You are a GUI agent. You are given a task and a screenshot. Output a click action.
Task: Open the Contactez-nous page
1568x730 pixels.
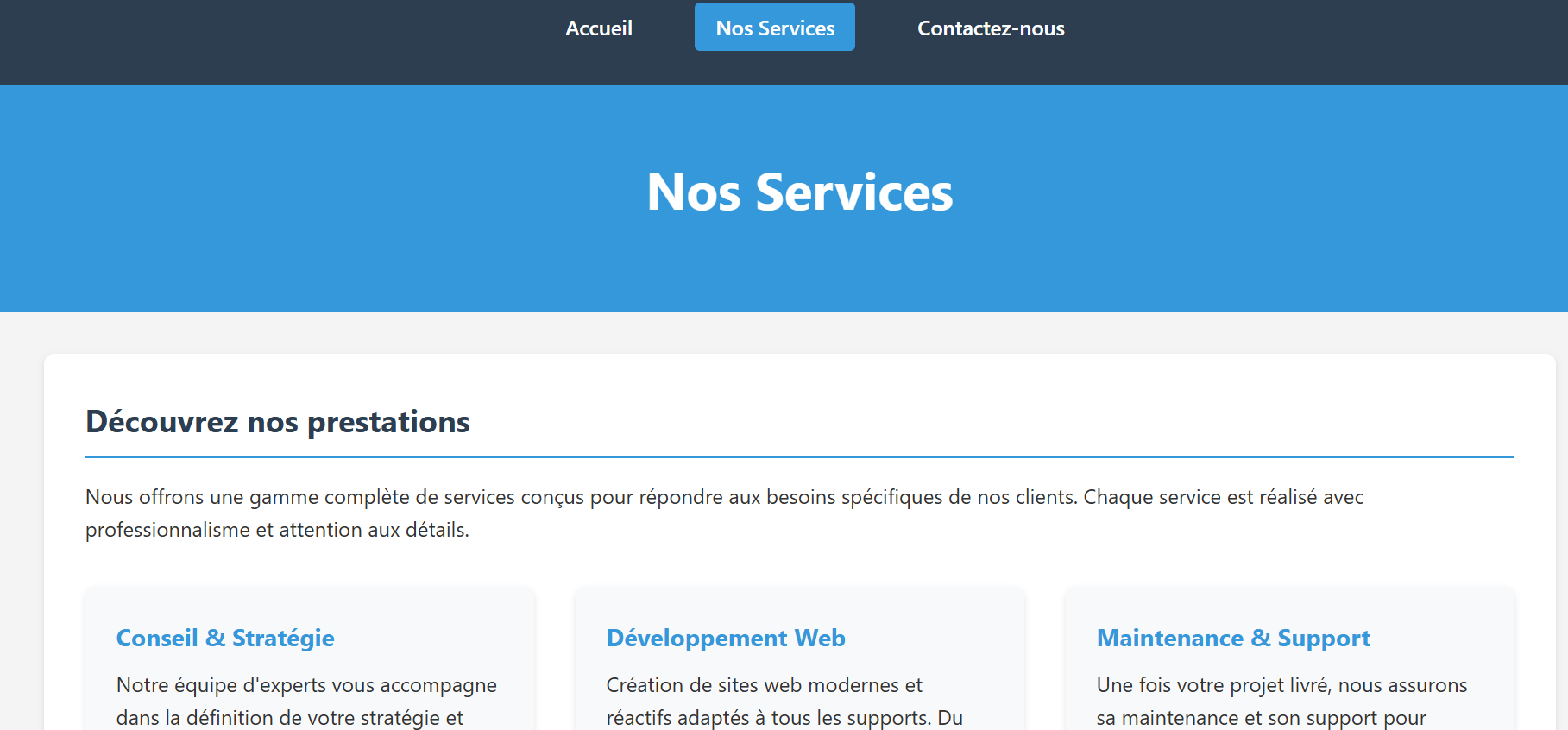tap(990, 28)
